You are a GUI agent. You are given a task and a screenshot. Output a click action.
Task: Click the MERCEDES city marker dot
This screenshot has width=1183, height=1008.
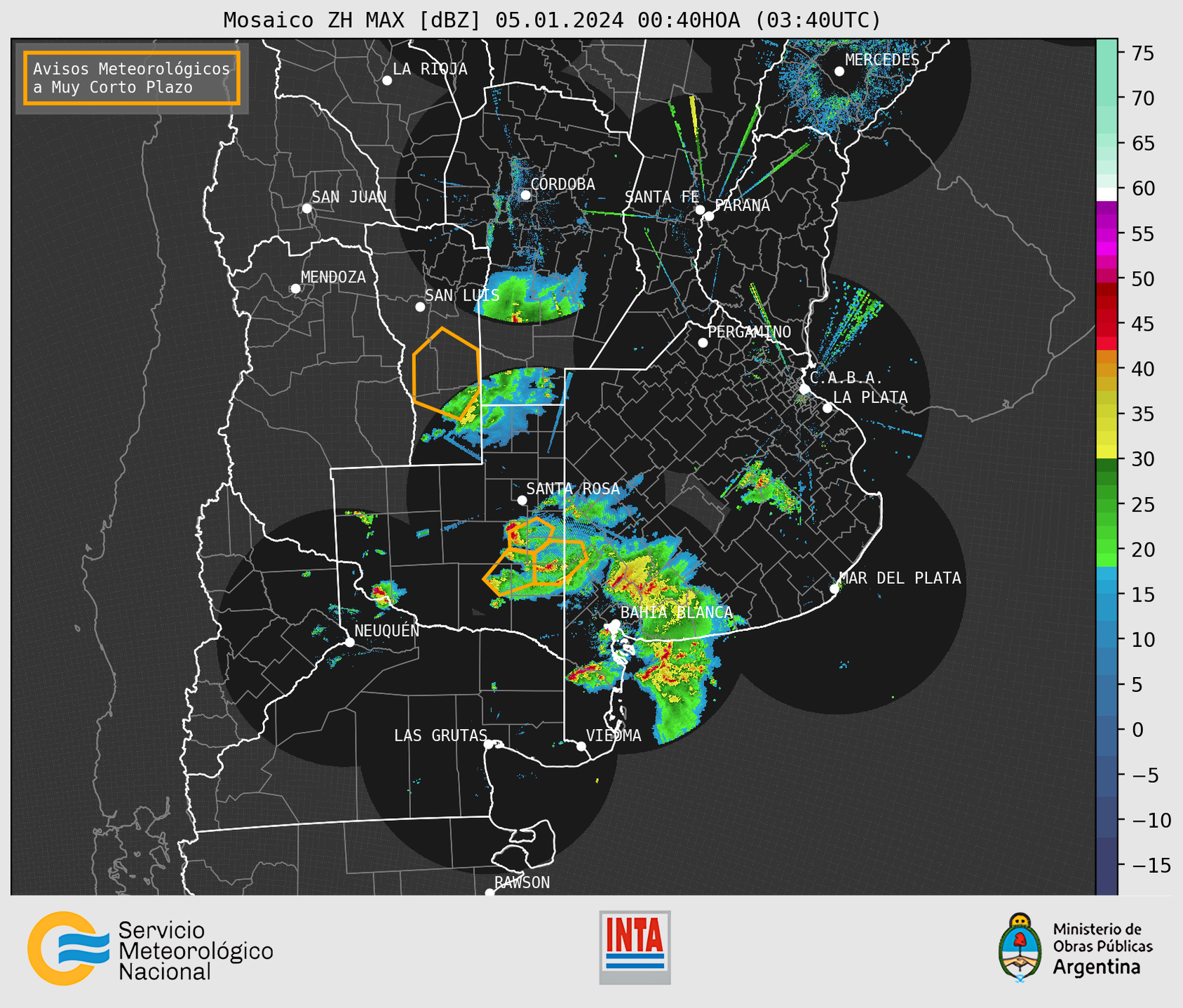pyautogui.click(x=839, y=71)
